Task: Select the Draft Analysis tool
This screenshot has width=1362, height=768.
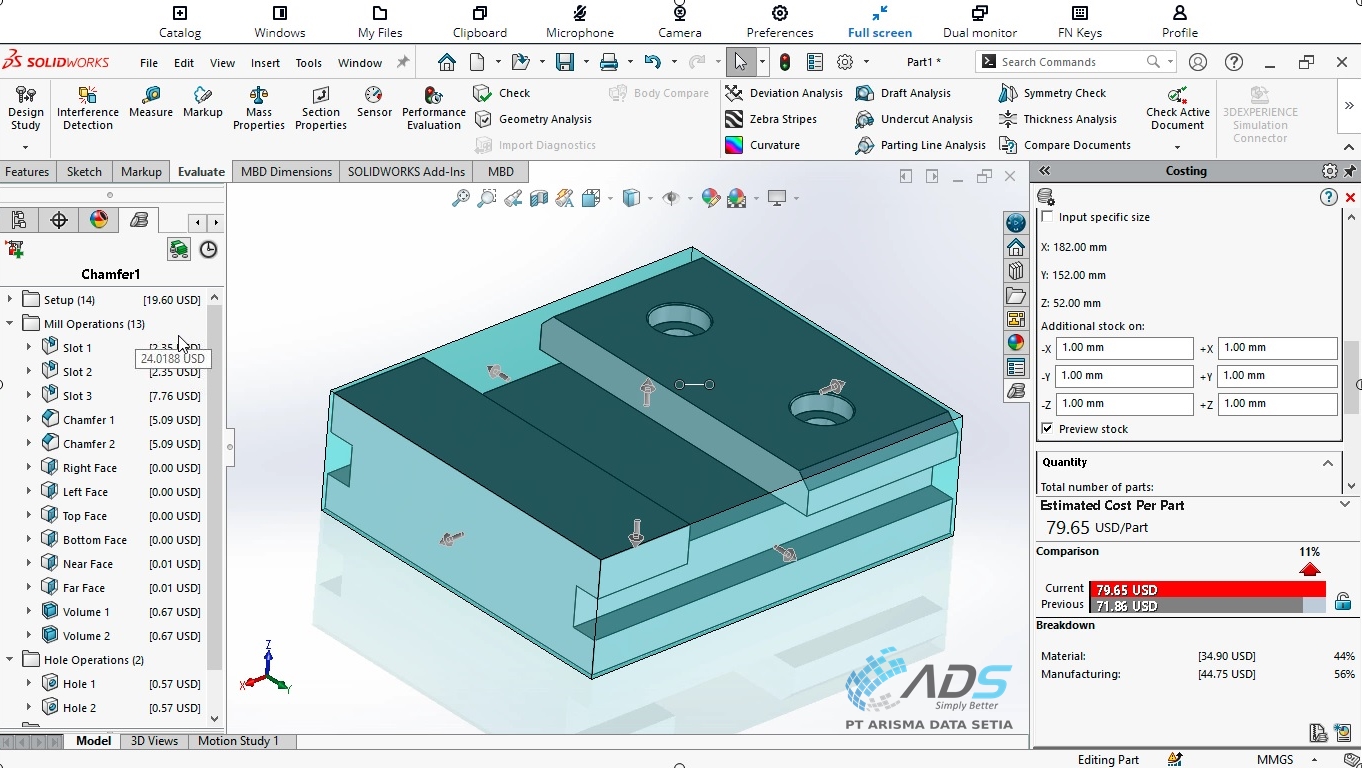Action: click(912, 93)
